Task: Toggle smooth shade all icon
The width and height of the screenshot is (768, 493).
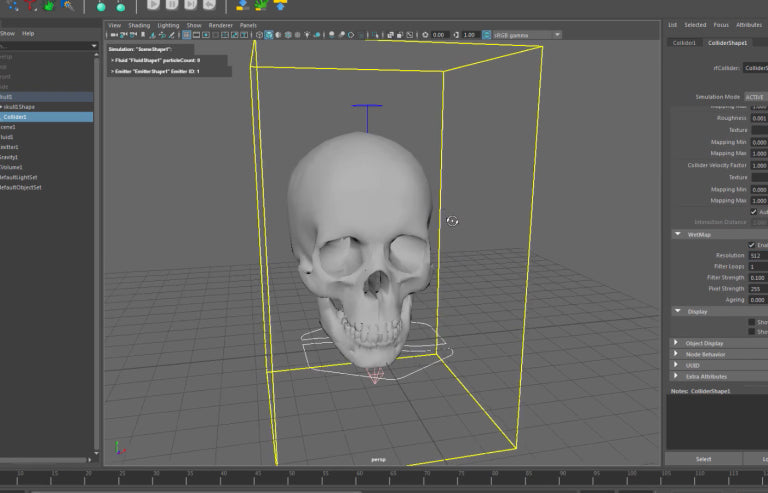Action: point(268,35)
